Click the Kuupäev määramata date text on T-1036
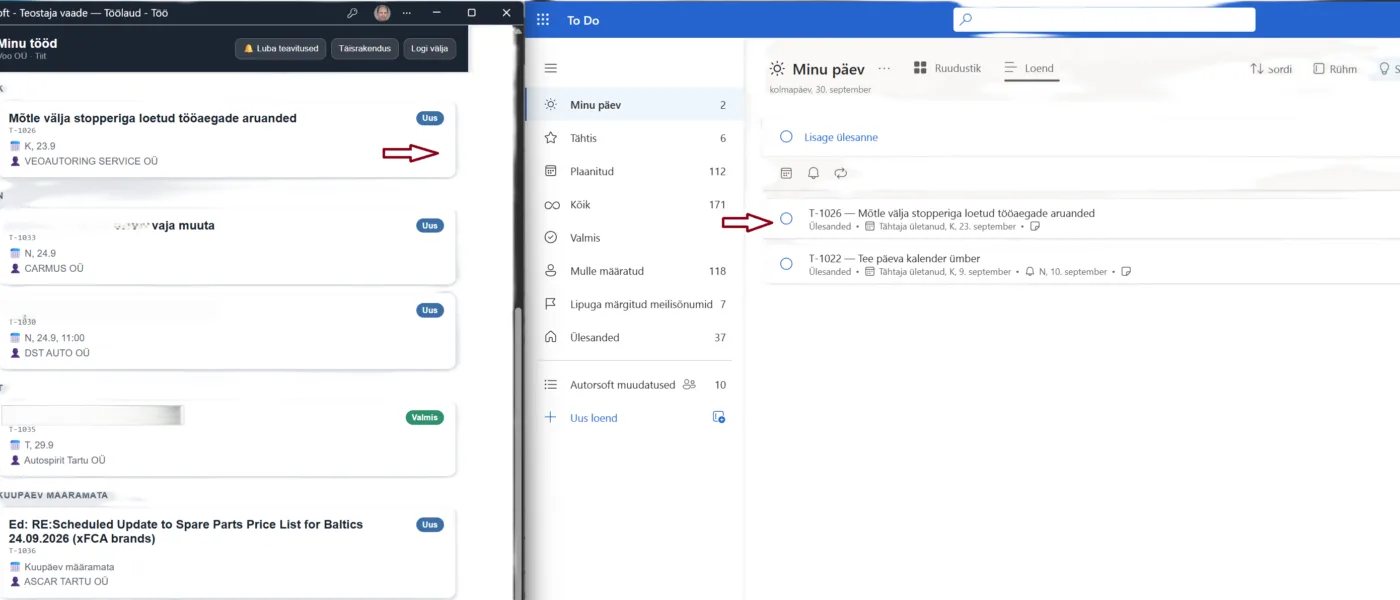This screenshot has height=600, width=1400. [x=69, y=567]
